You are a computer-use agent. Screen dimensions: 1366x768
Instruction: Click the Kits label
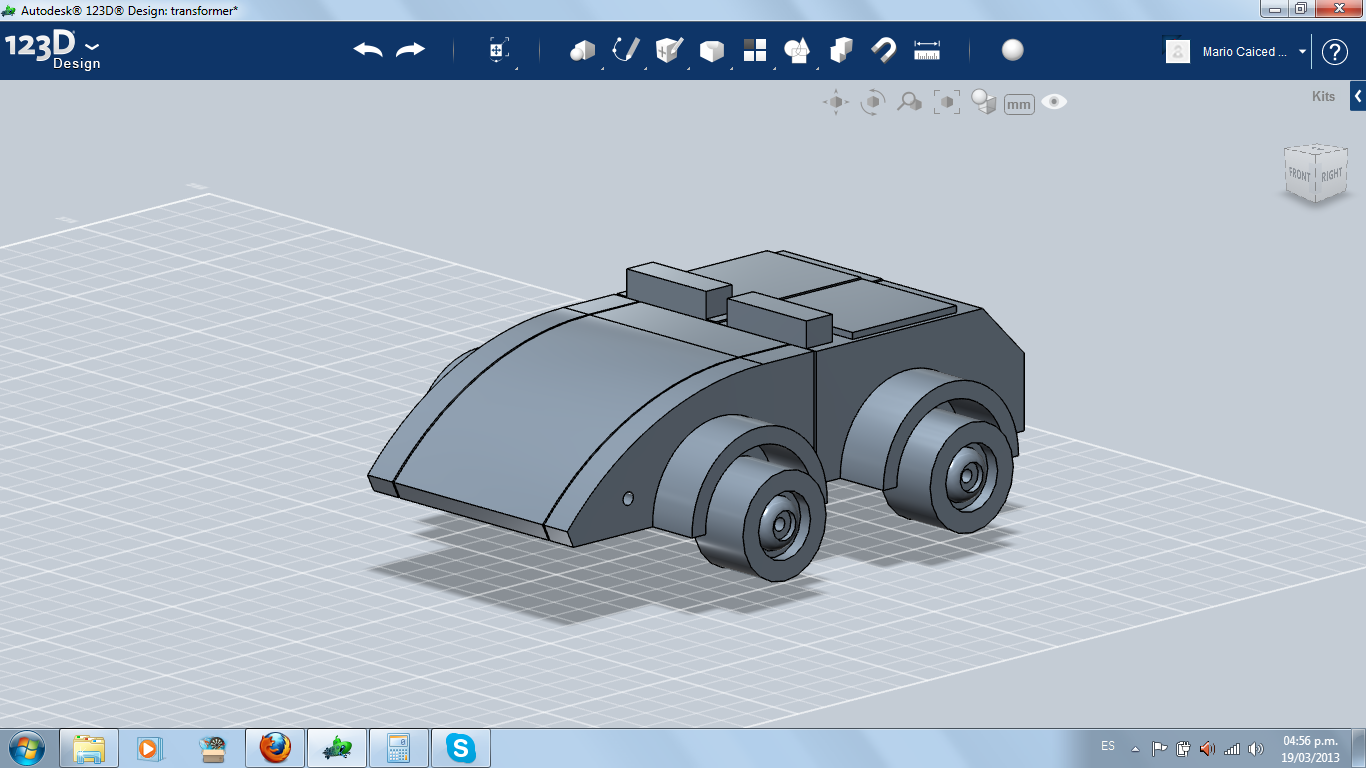(x=1323, y=97)
